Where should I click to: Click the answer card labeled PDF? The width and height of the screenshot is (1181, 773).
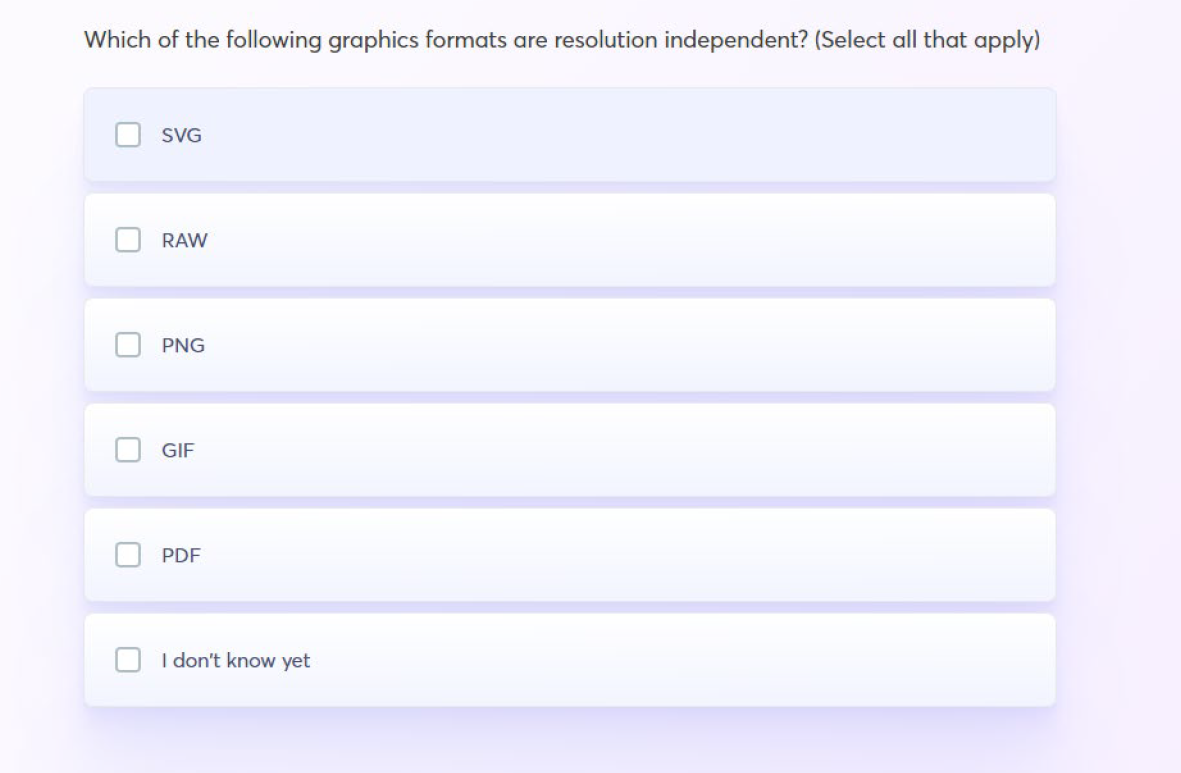tap(568, 555)
